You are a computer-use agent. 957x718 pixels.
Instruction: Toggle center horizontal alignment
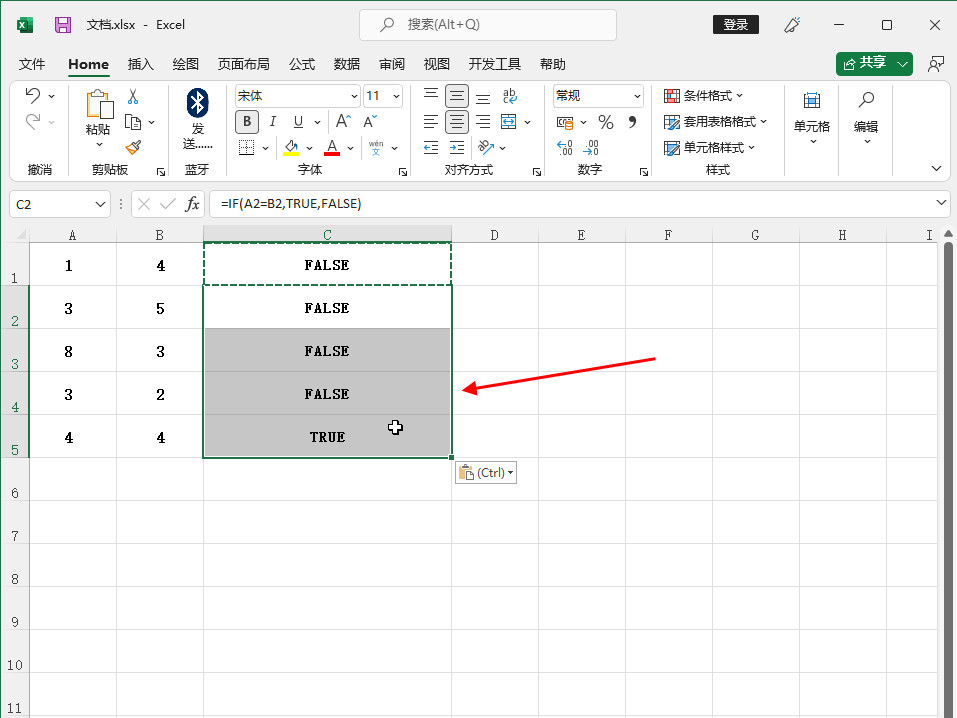coord(457,122)
